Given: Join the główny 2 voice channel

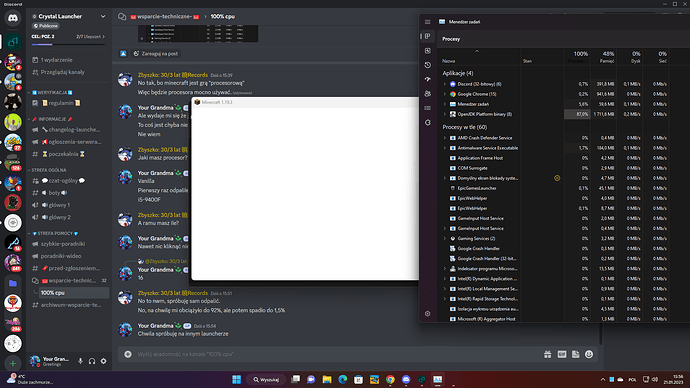Looking at the screenshot, I should click(55, 217).
